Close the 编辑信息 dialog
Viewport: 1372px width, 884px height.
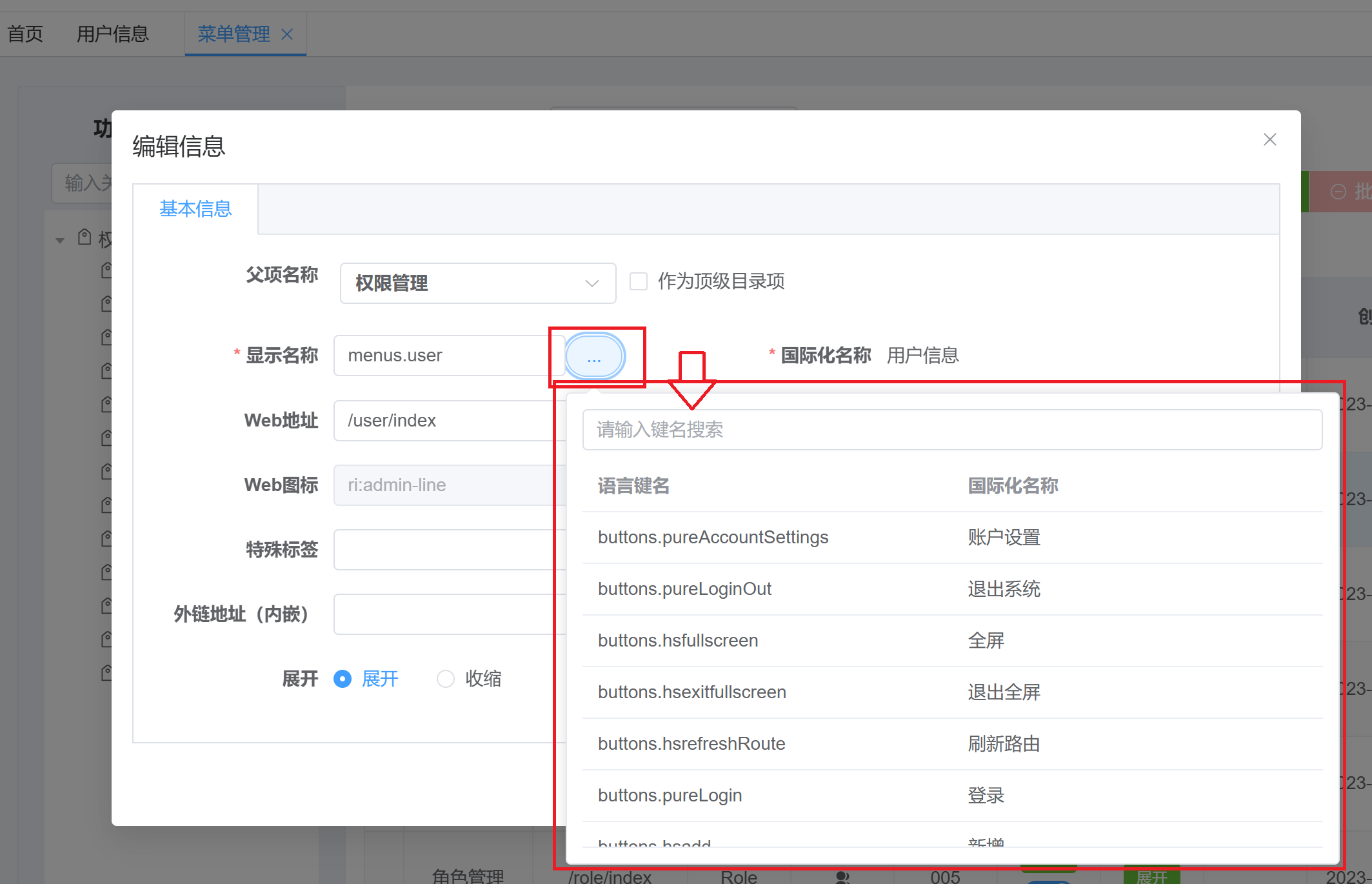(1269, 139)
